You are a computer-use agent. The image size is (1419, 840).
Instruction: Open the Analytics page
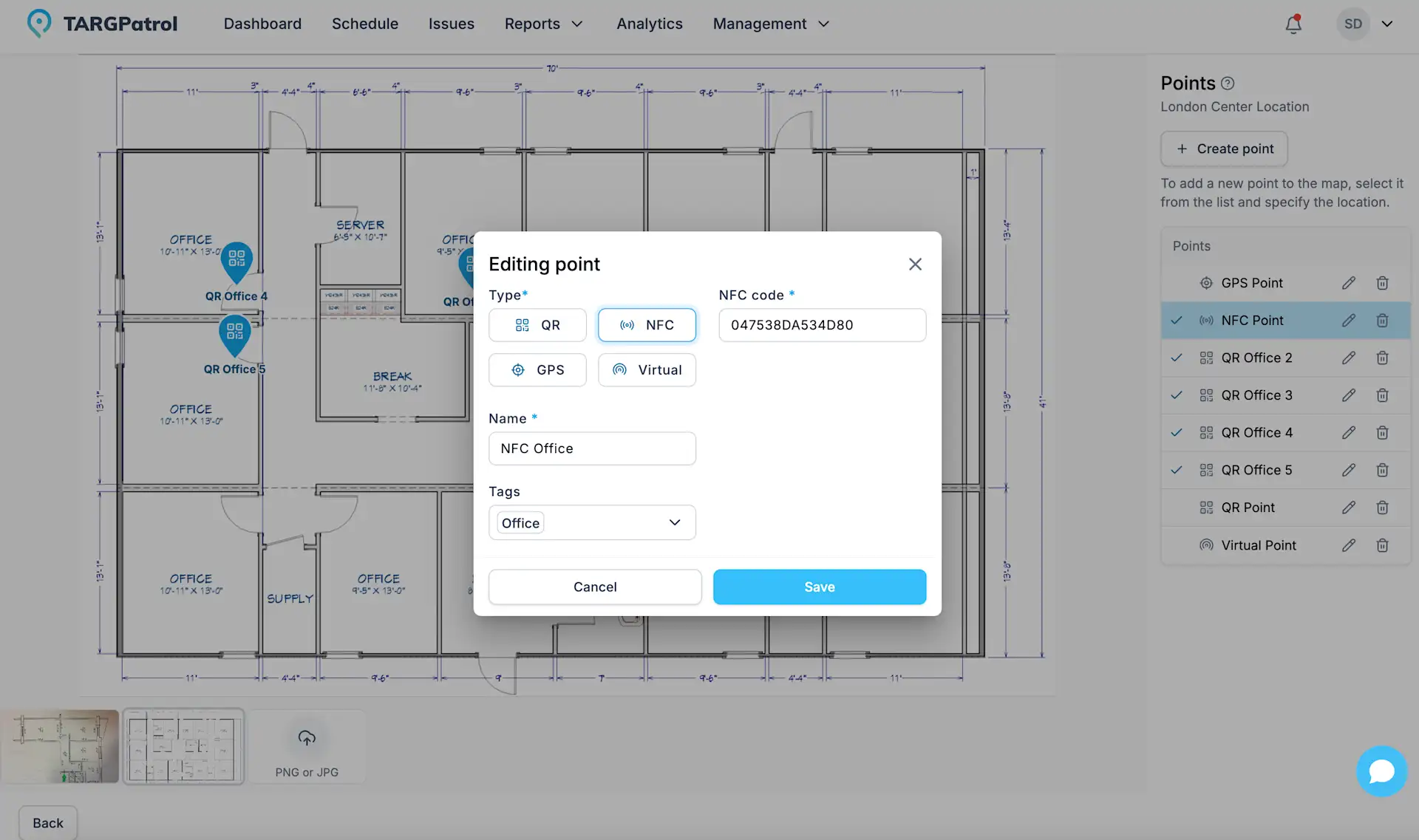pyautogui.click(x=649, y=24)
